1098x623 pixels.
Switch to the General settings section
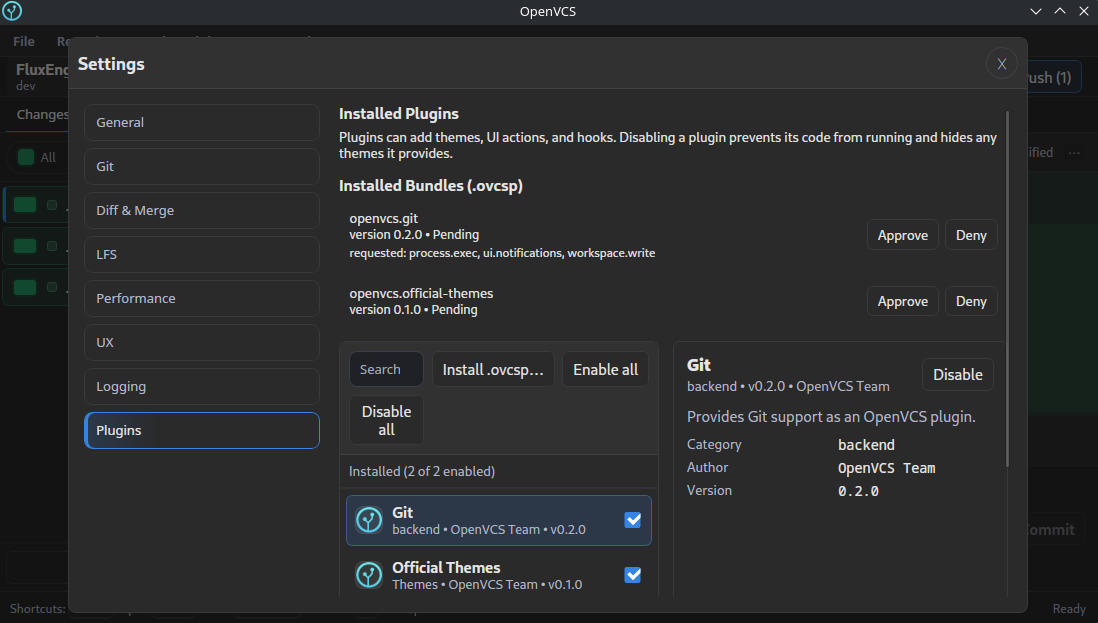coord(201,122)
